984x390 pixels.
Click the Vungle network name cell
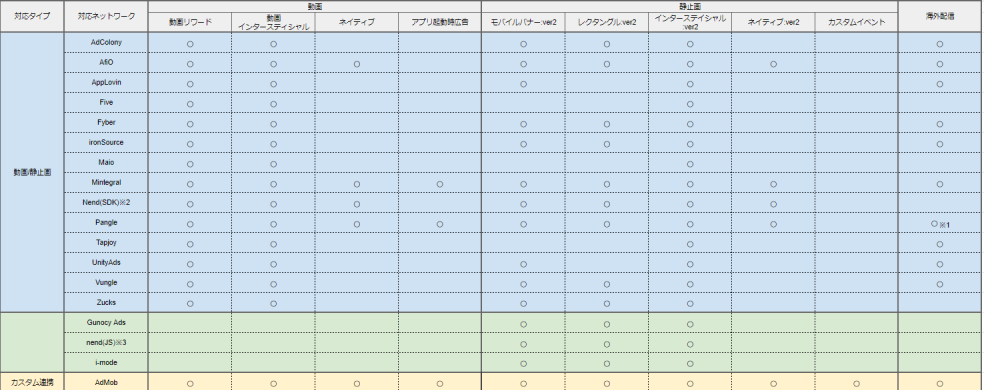pyautogui.click(x=106, y=283)
